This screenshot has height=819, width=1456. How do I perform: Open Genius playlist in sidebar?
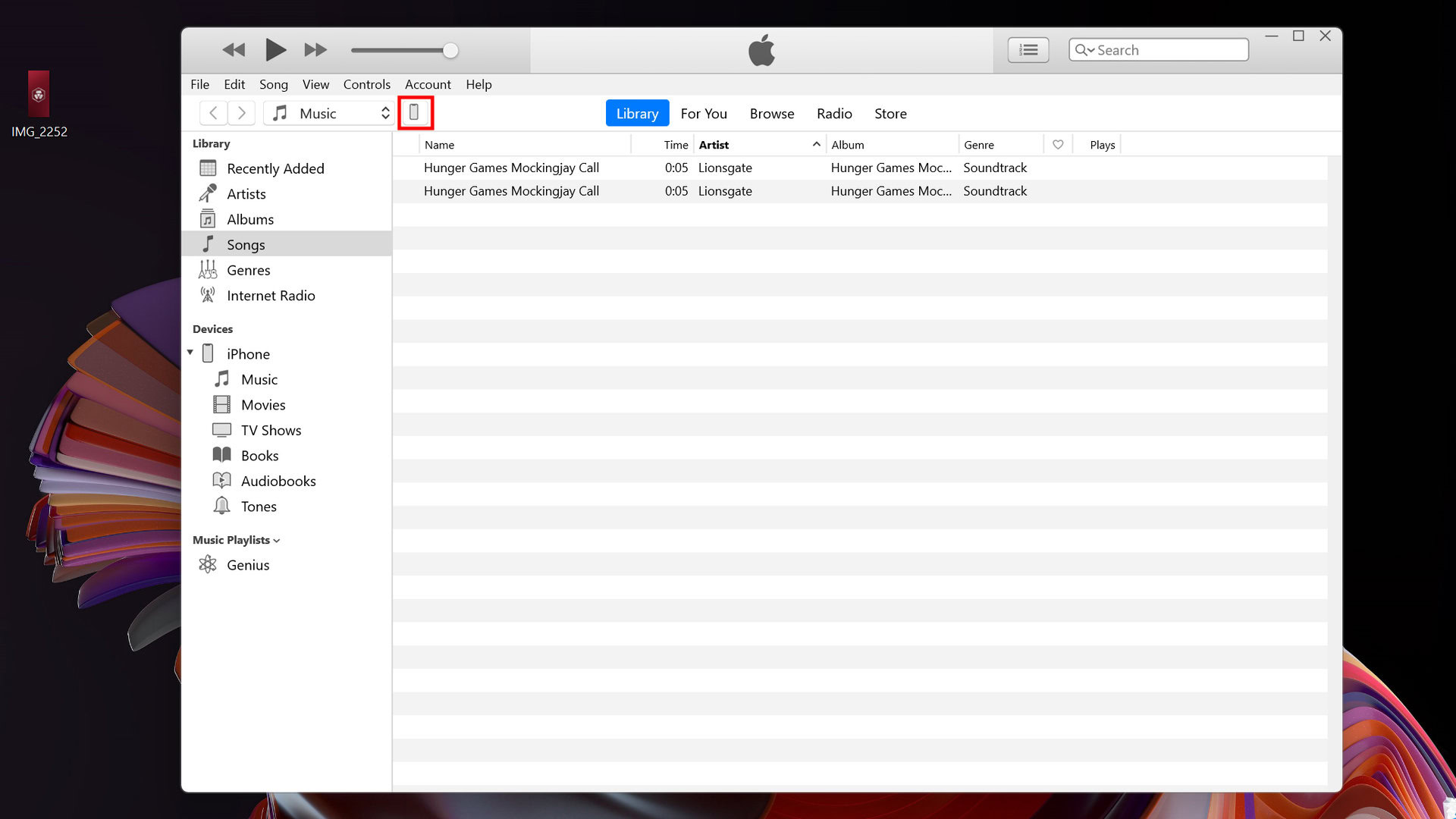click(x=247, y=565)
